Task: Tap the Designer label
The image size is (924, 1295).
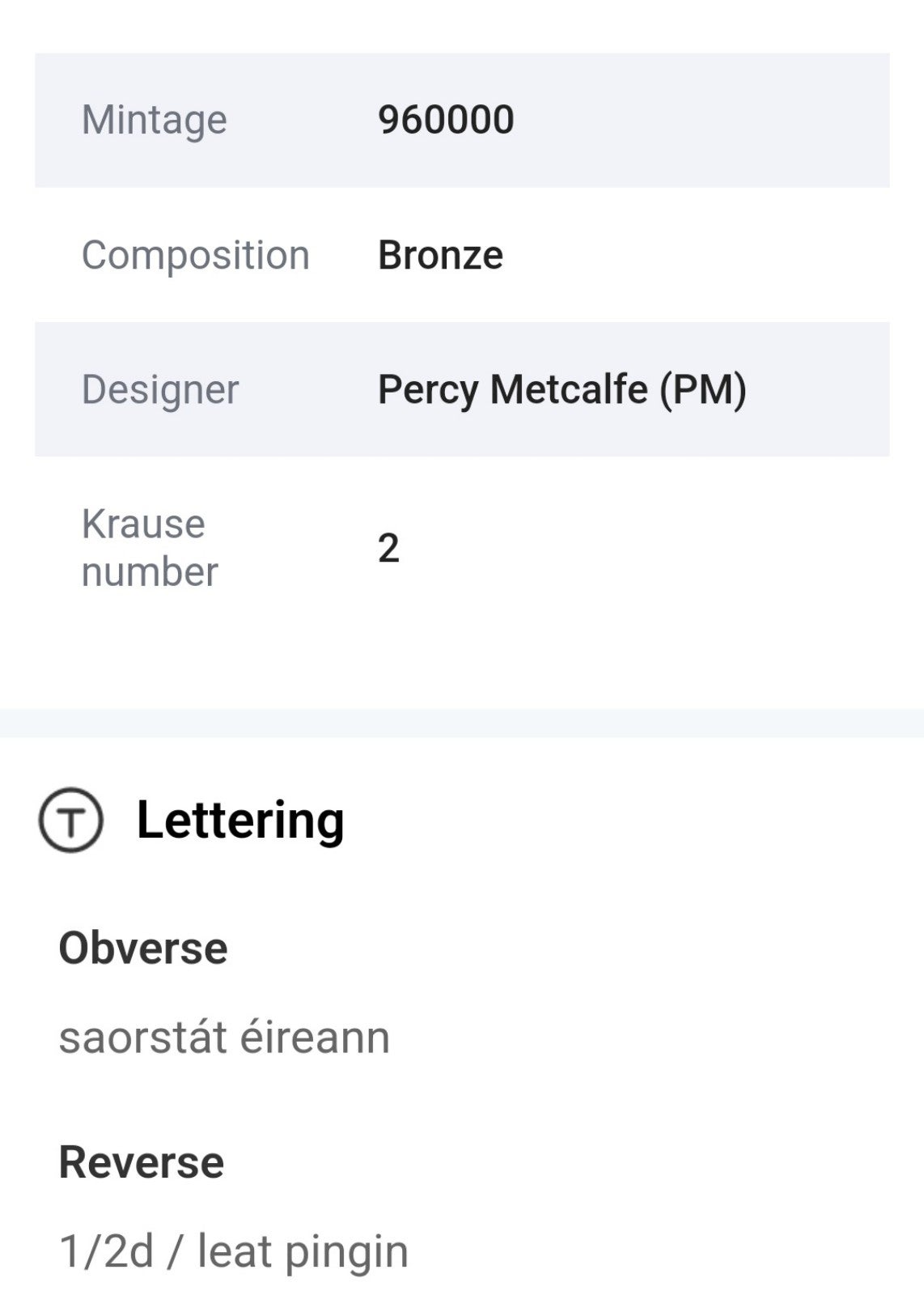Action: coord(160,389)
